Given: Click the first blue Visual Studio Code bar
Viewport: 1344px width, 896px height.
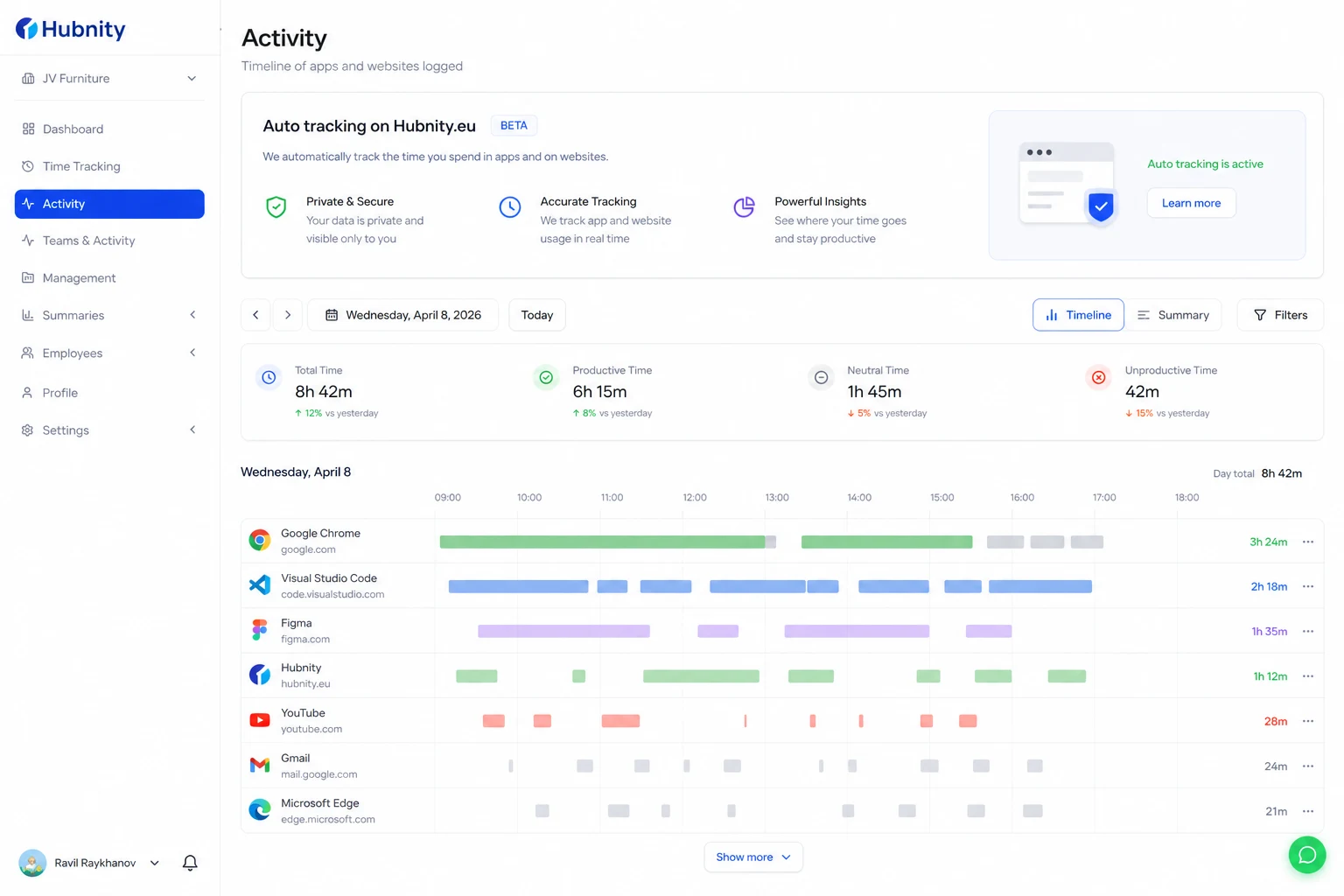Looking at the screenshot, I should (518, 586).
